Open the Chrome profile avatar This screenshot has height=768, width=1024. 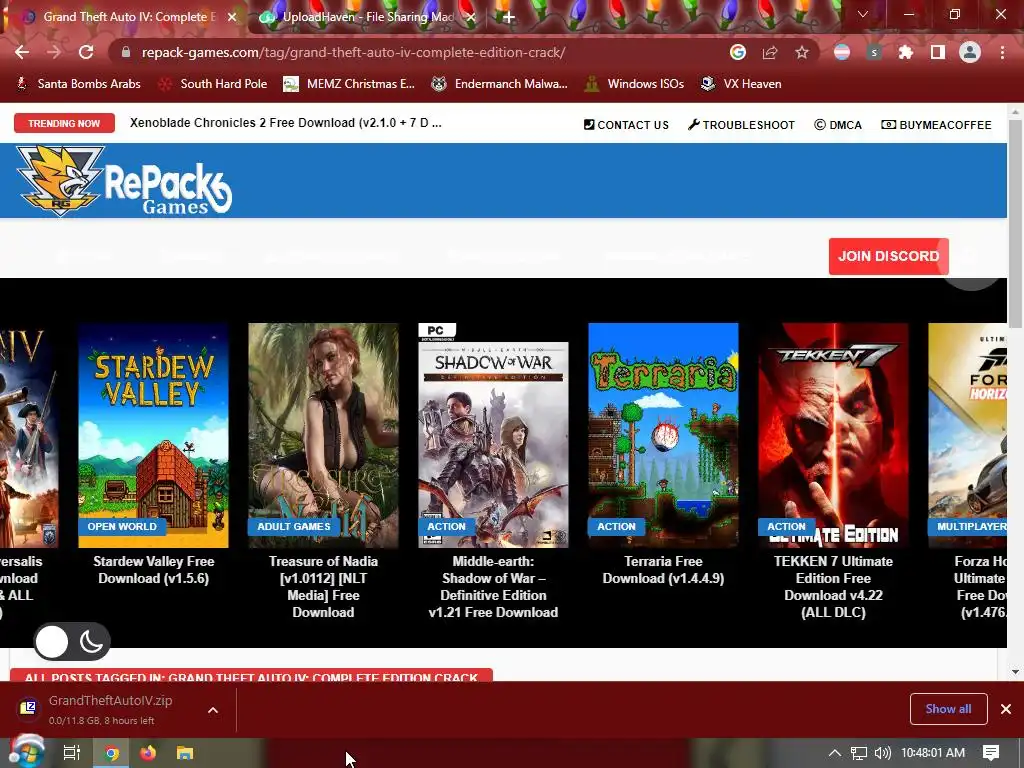[970, 52]
